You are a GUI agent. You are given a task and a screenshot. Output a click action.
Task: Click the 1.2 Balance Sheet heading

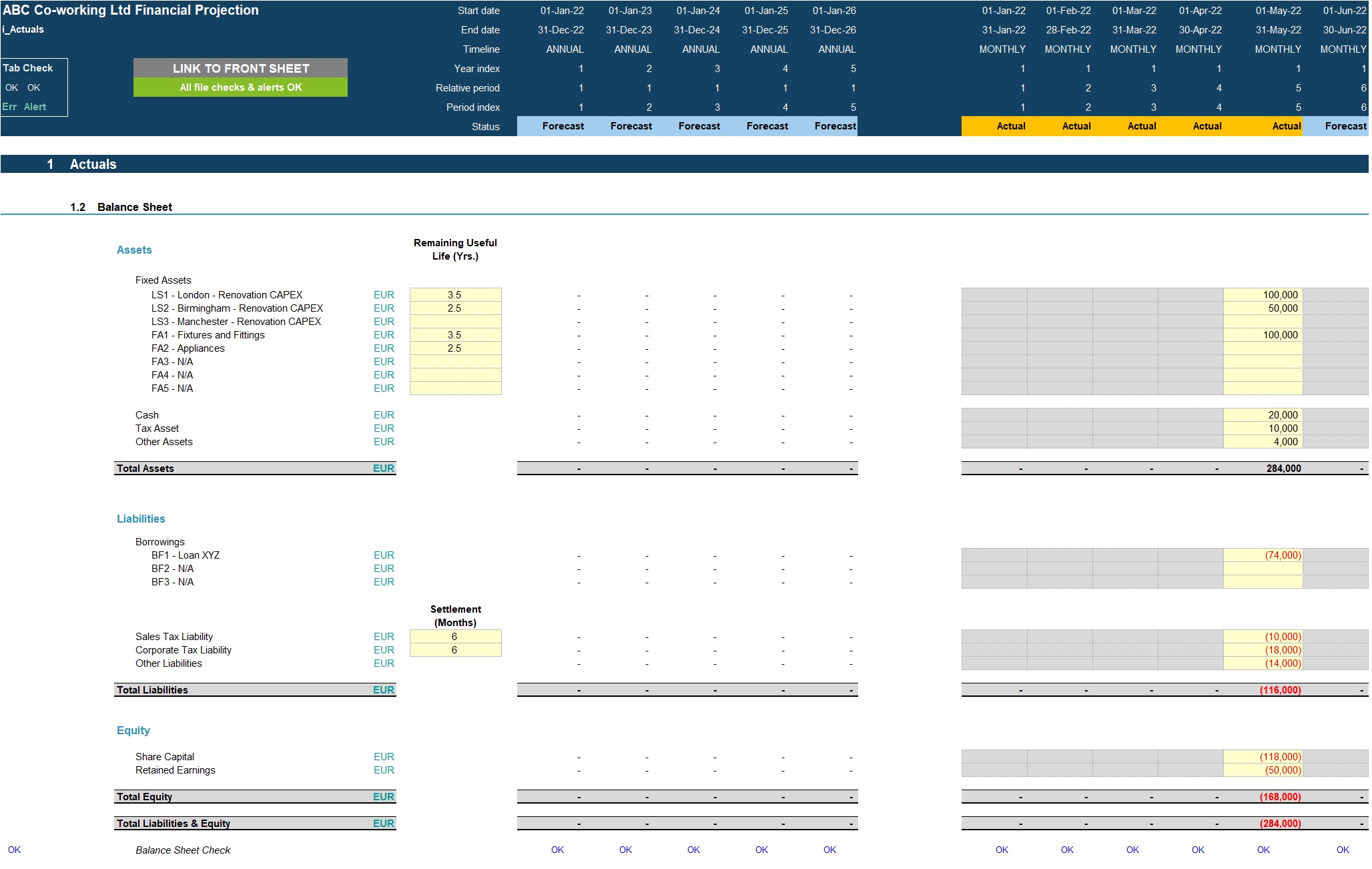[x=121, y=207]
